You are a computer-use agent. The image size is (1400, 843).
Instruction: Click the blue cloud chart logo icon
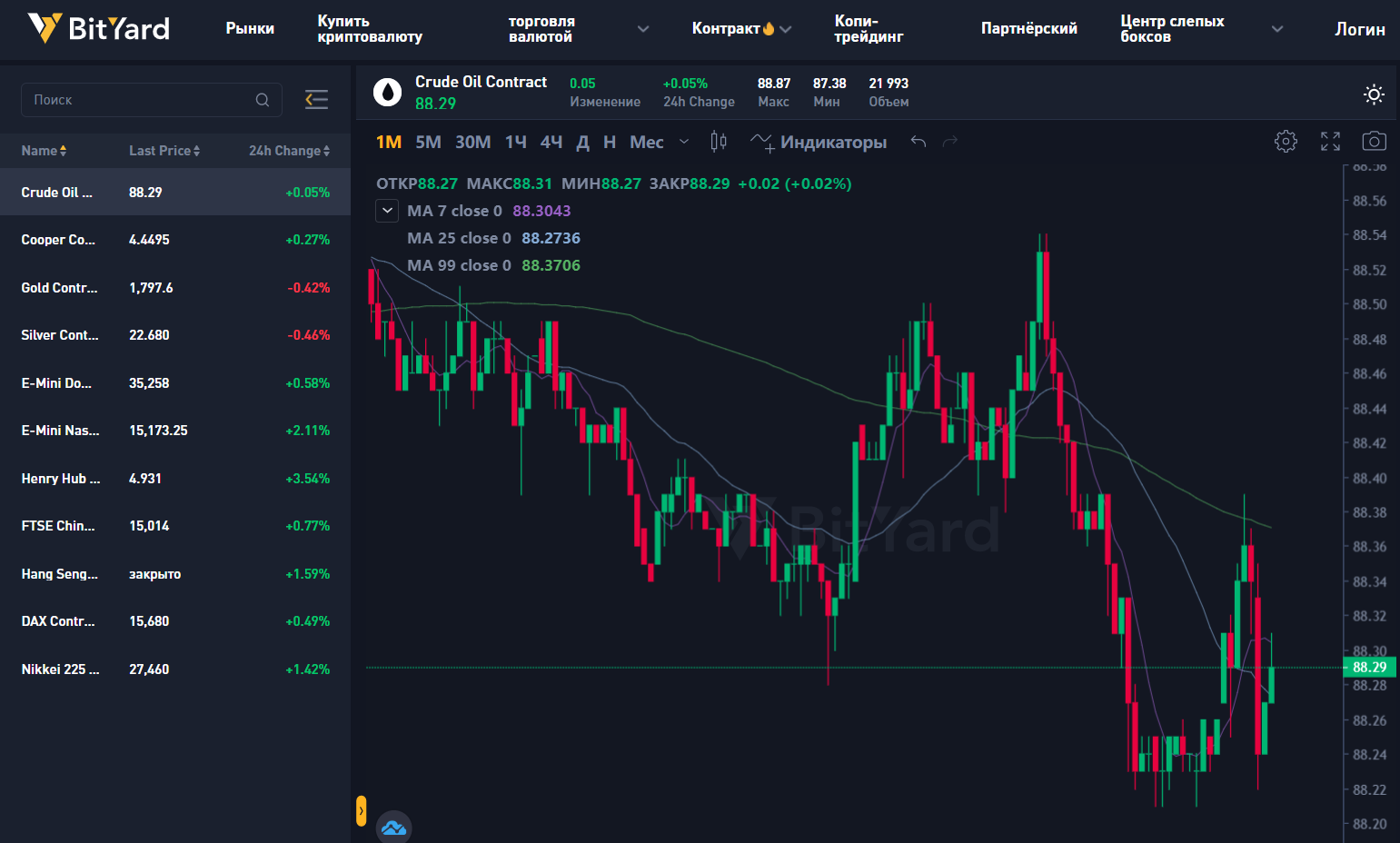393,828
